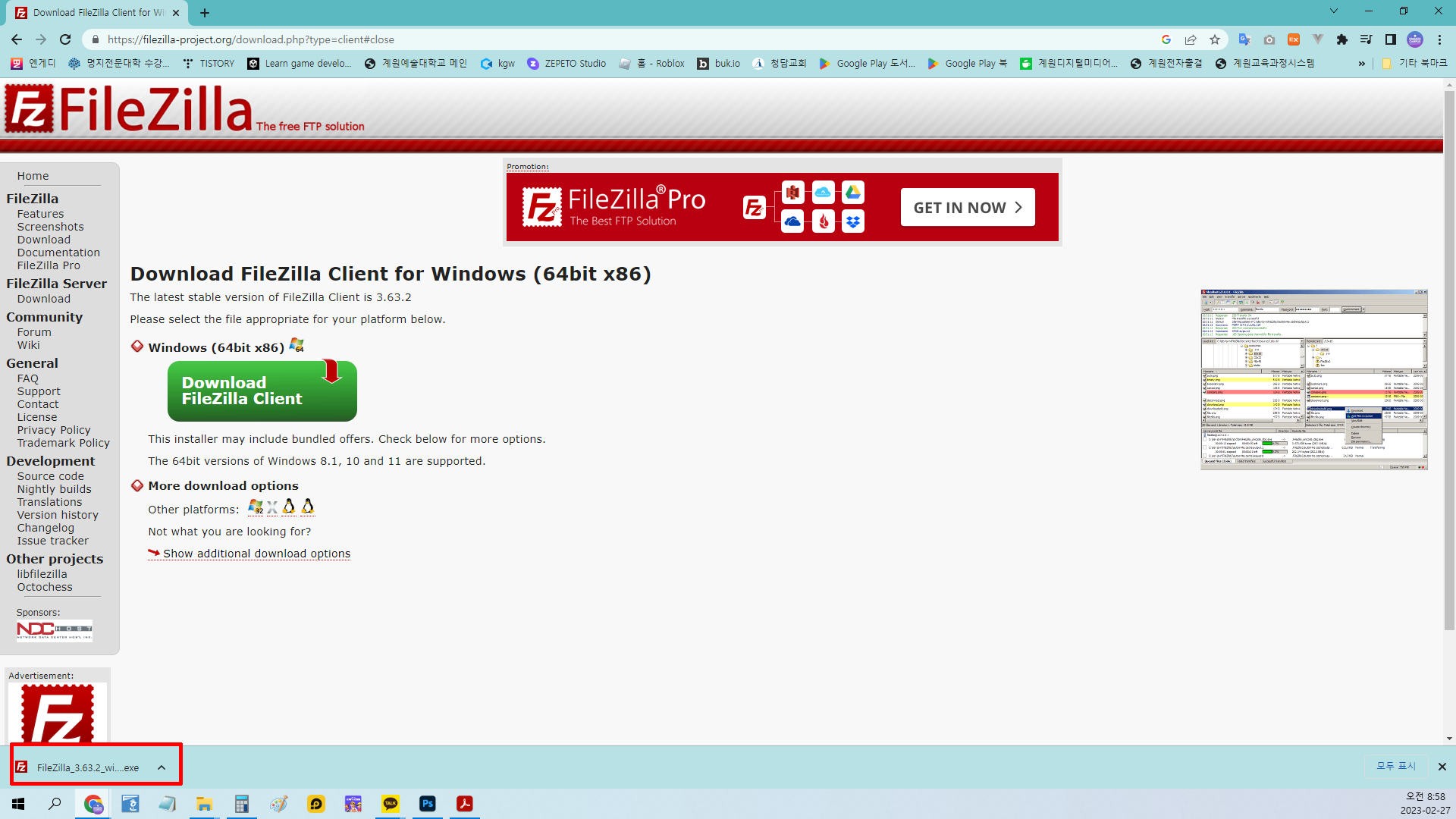Viewport: 1456px width, 819px height.
Task: Open the KakaoTalk taskbar icon
Action: coord(391,804)
